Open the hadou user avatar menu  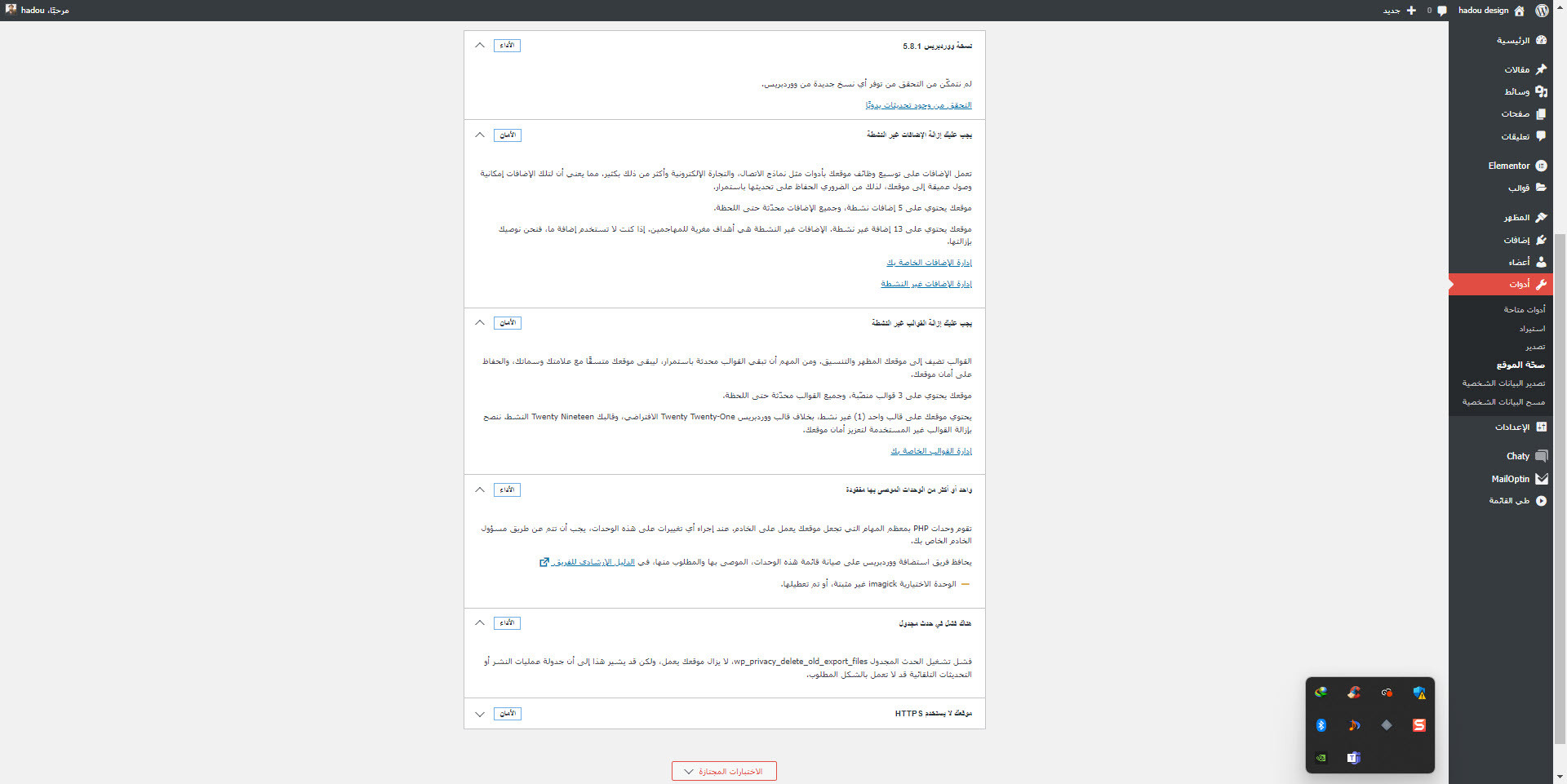pyautogui.click(x=11, y=10)
